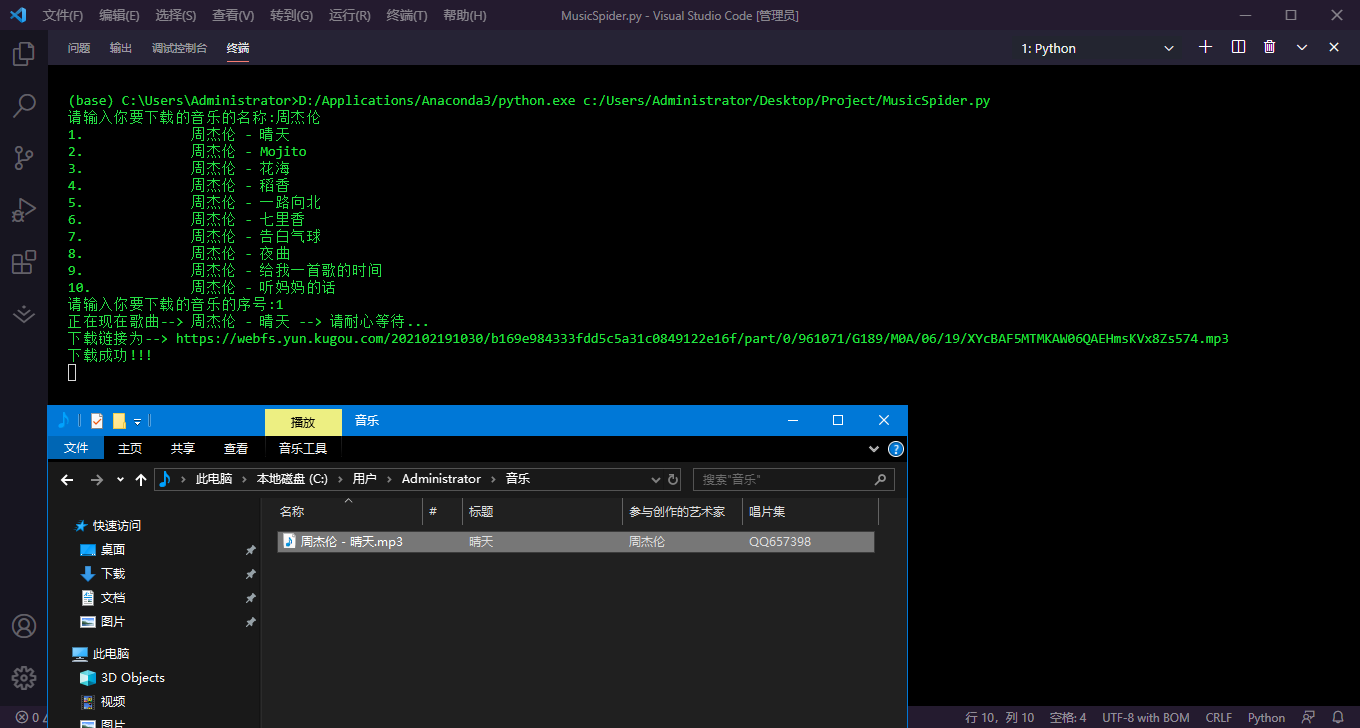Viewport: 1360px width, 728px height.
Task: Open the Extensions view
Action: click(24, 262)
